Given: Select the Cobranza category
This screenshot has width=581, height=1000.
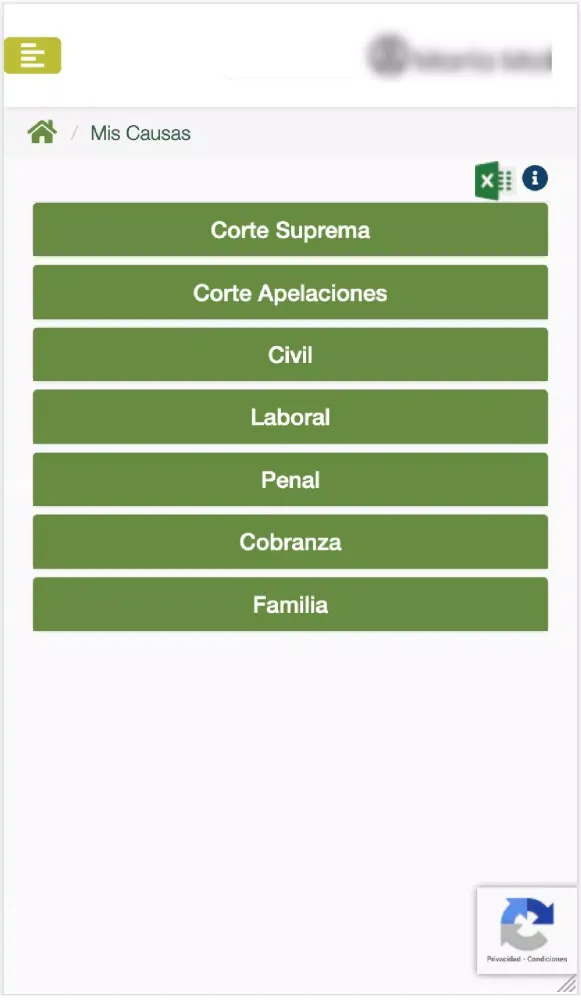Looking at the screenshot, I should coord(290,542).
